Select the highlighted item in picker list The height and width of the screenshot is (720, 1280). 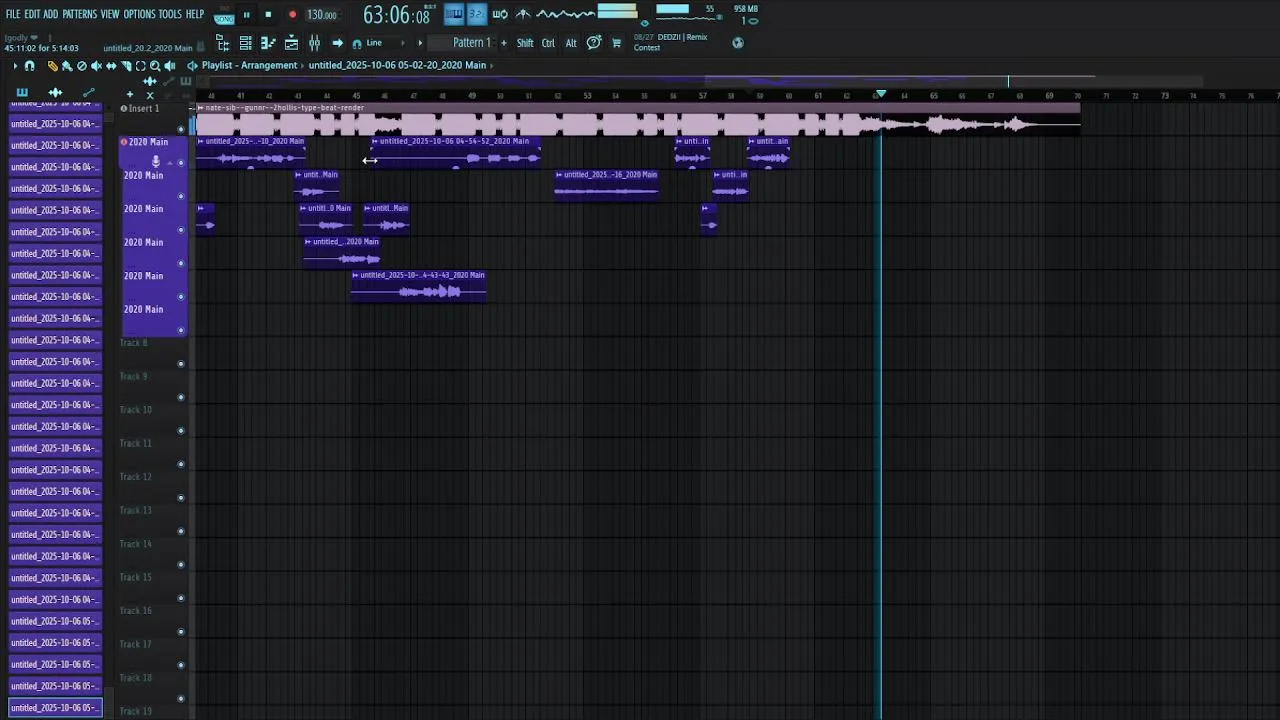pyautogui.click(x=55, y=708)
